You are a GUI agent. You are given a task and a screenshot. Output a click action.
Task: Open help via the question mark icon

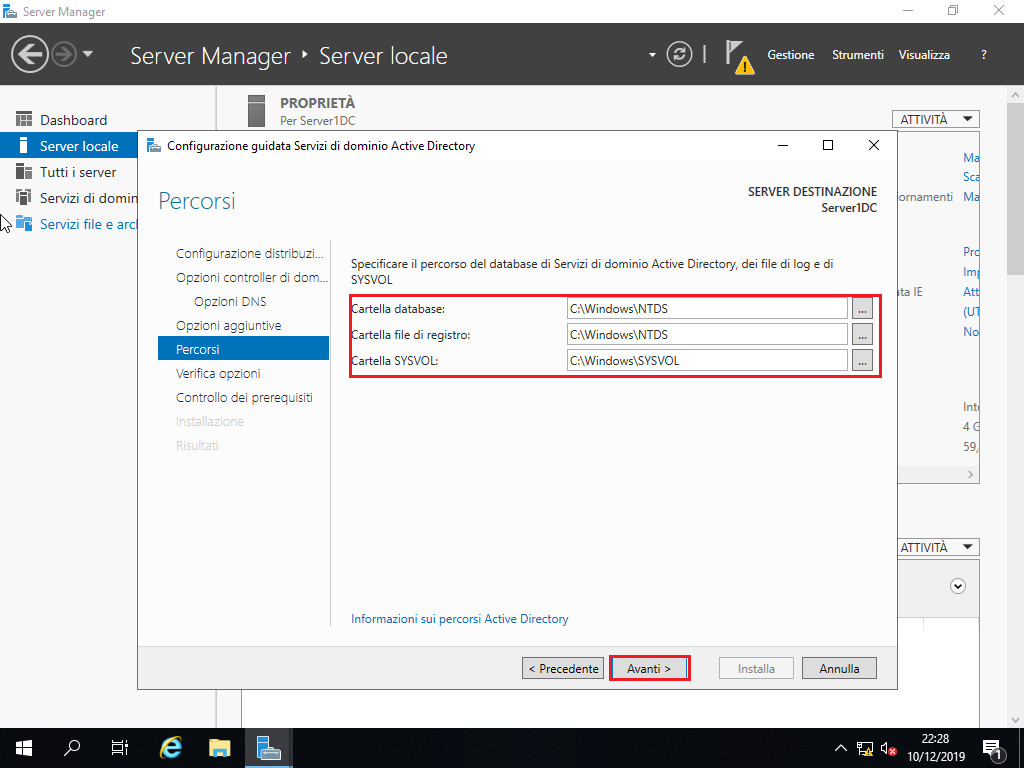point(983,55)
